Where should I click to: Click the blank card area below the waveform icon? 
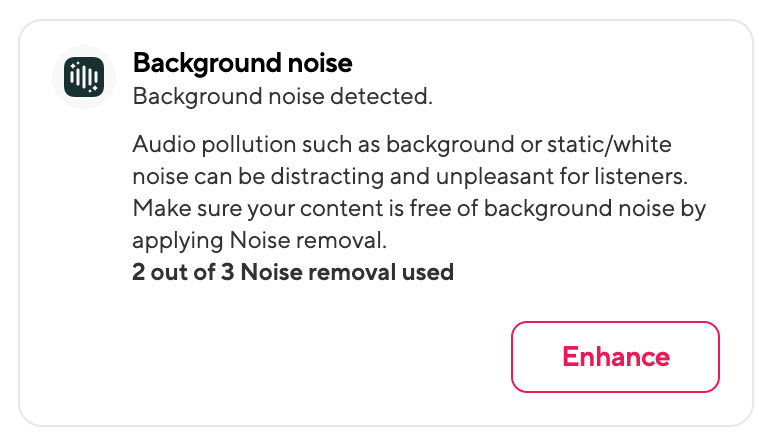coord(84,250)
